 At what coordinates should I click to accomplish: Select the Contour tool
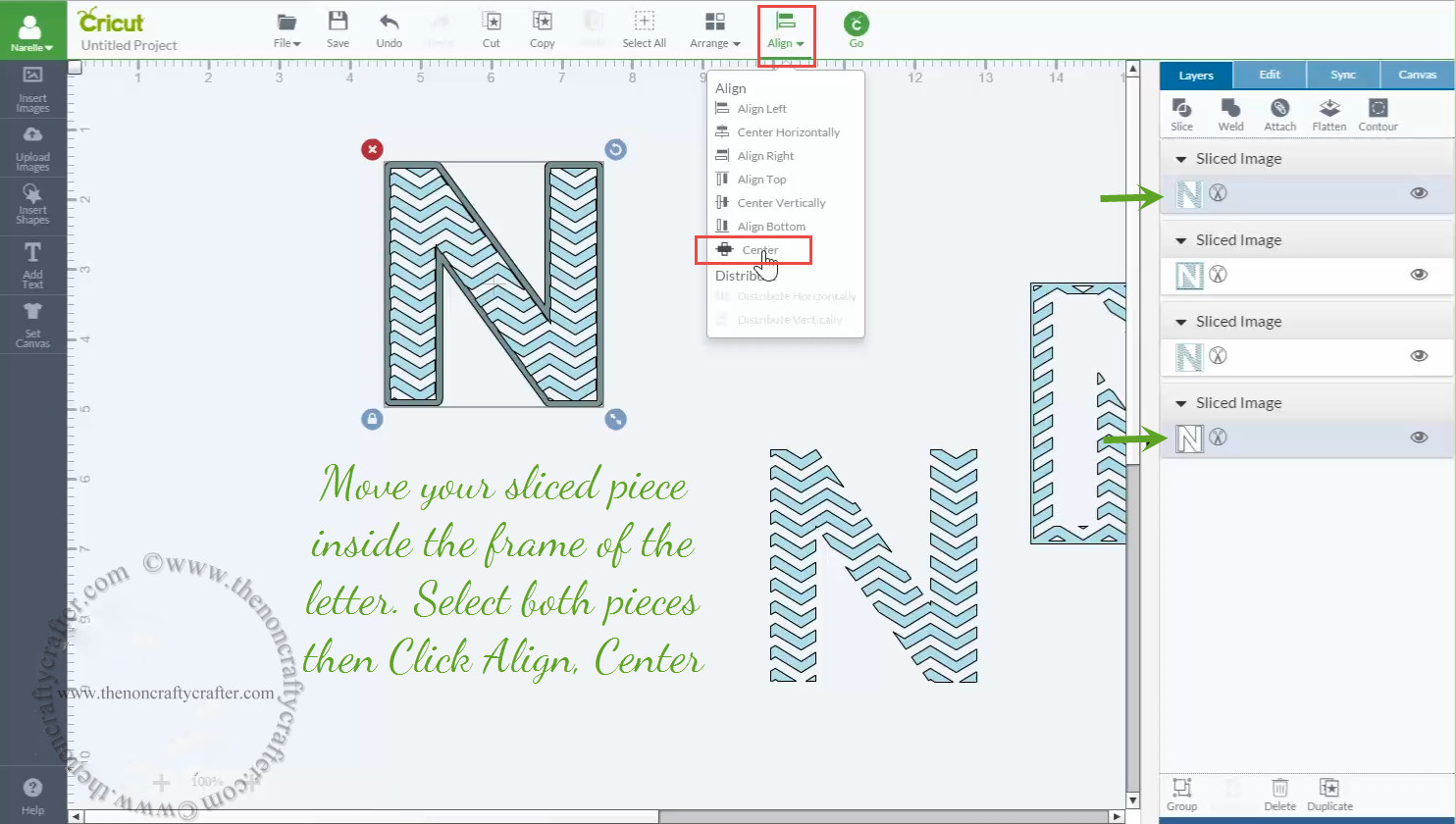(1378, 113)
